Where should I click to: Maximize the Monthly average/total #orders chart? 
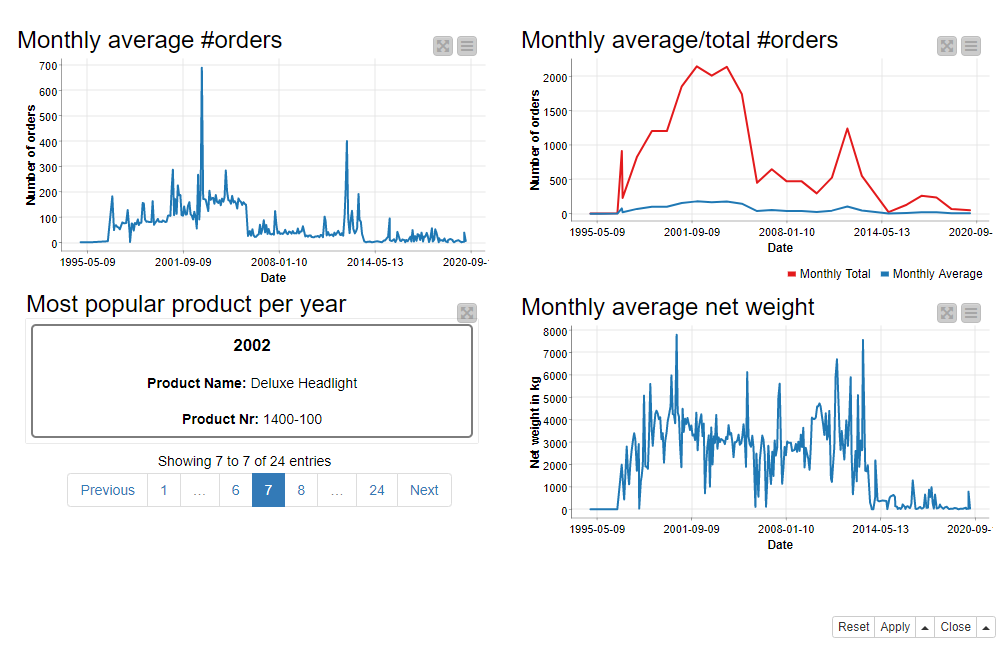coord(947,46)
